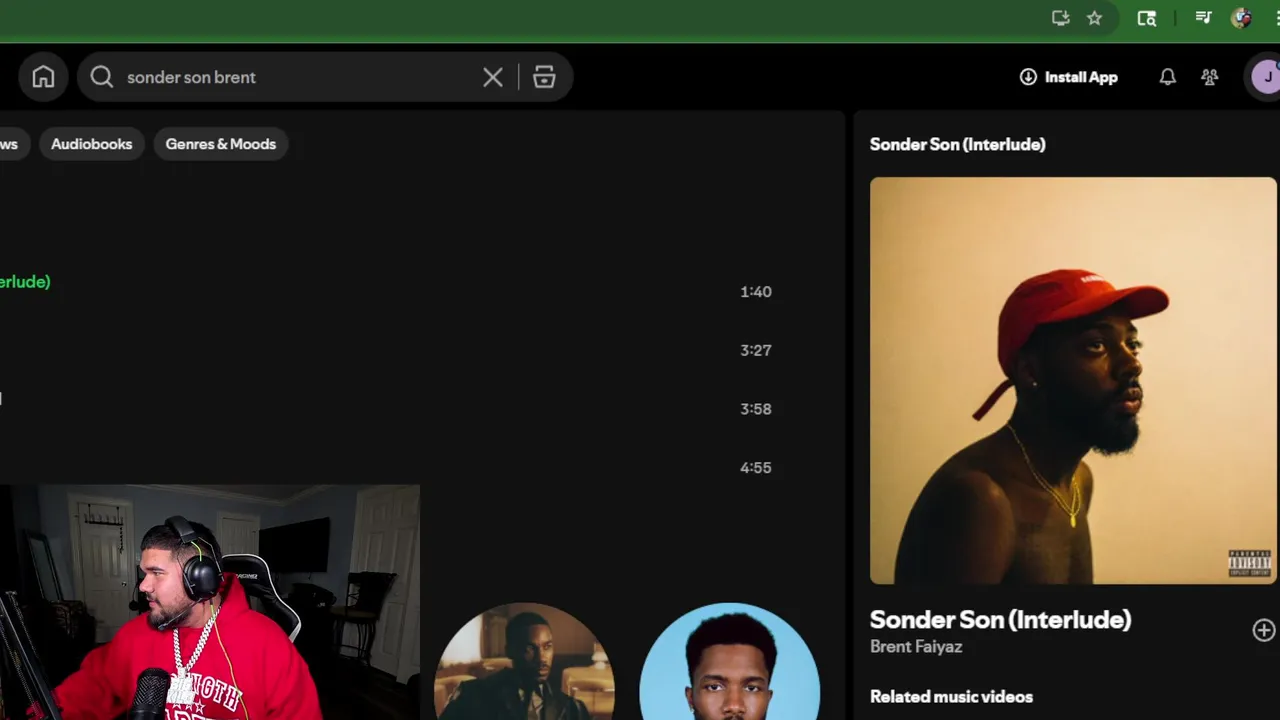Clear the search field with X
The width and height of the screenshot is (1280, 720).
(x=493, y=77)
